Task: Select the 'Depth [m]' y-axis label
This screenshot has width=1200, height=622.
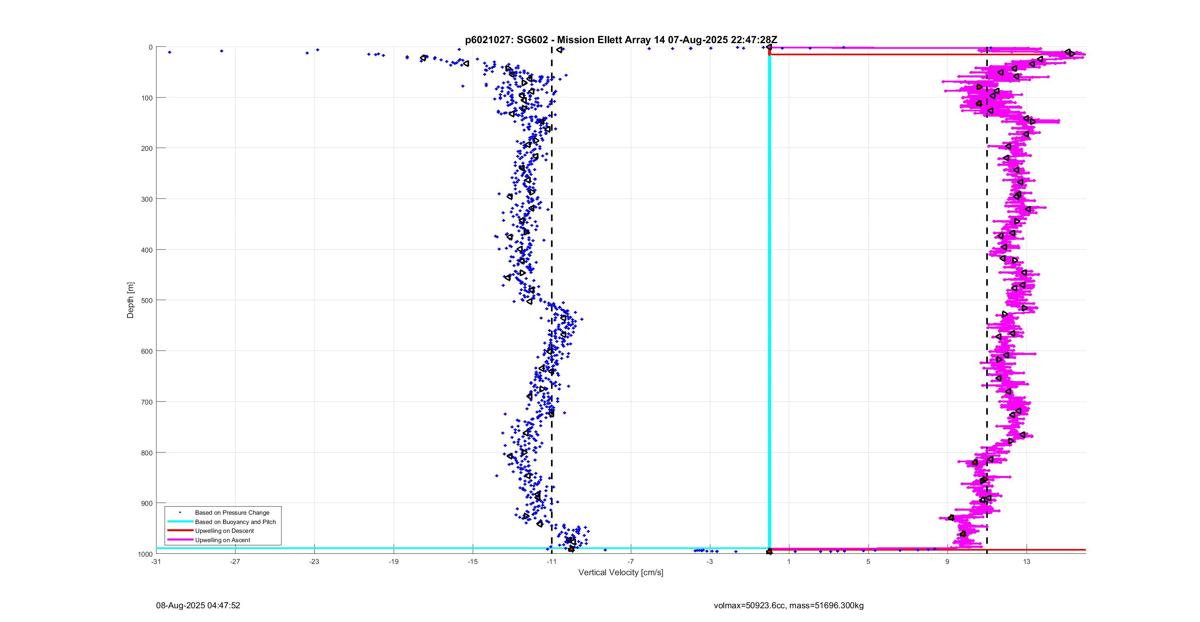Action: tap(131, 300)
